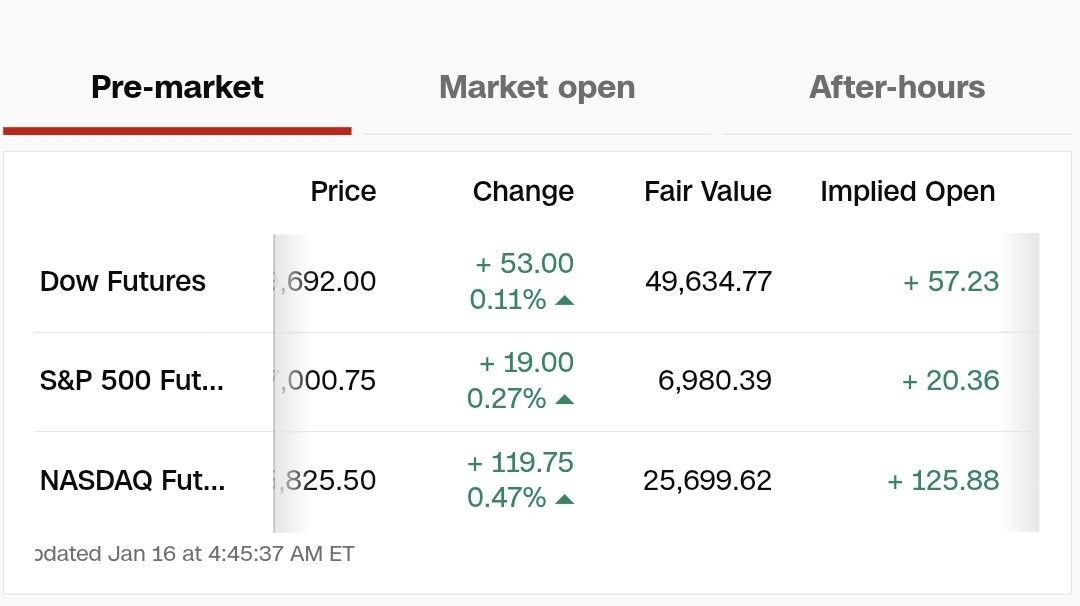Click Dow Futures fair value 49,634.77
1080x606 pixels.
click(708, 282)
